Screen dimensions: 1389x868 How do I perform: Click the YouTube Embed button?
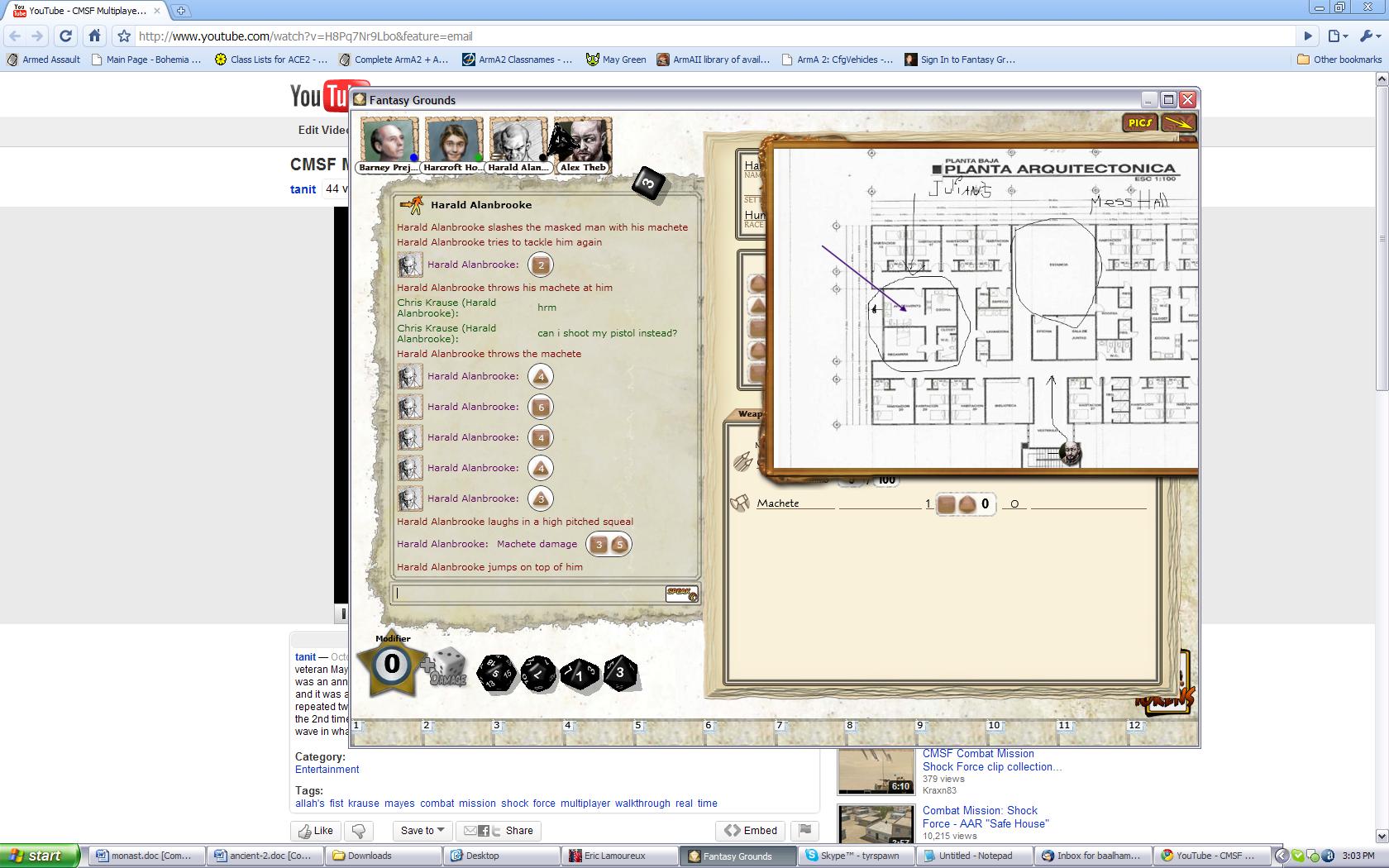coord(751,831)
